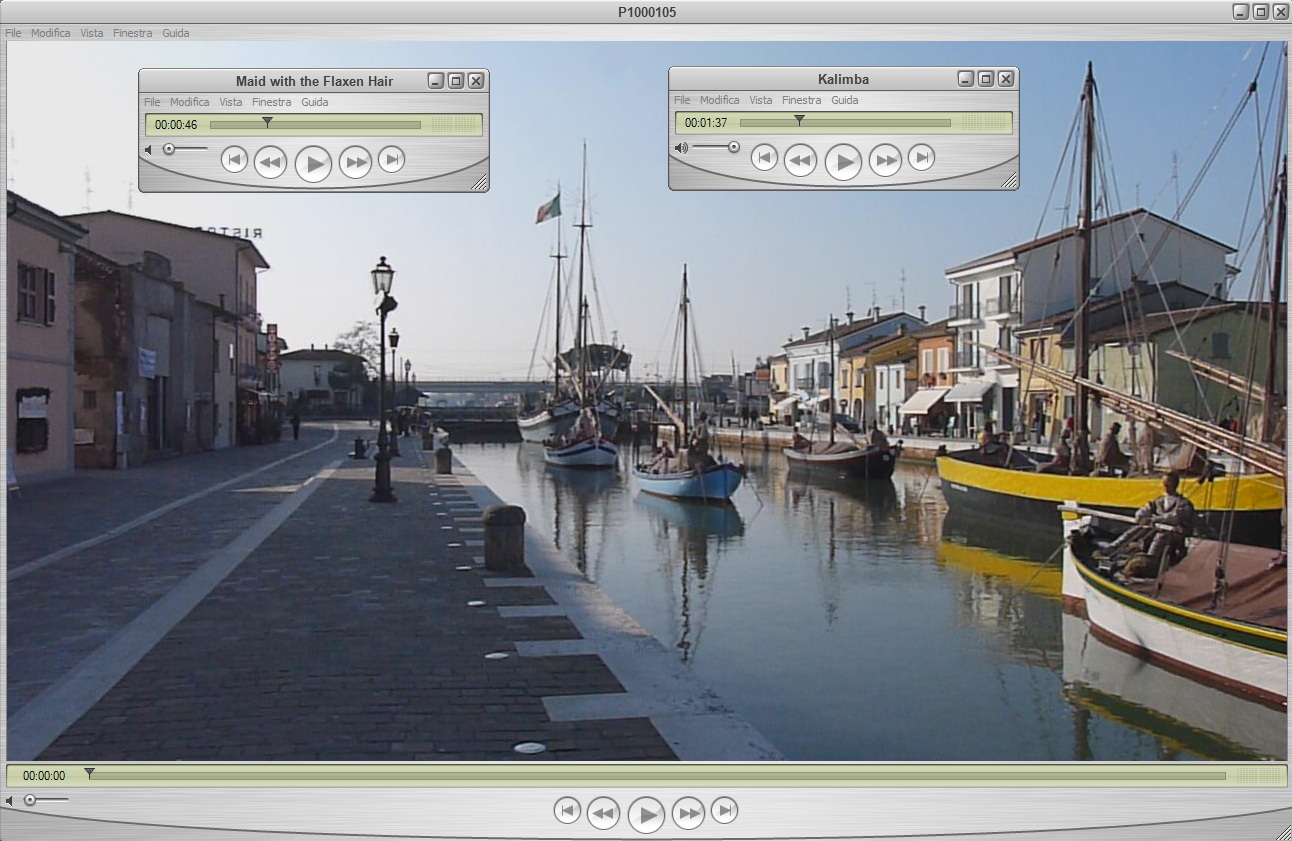Skip to start of the P1000105 video
Image resolution: width=1292 pixels, height=841 pixels.
(x=567, y=811)
